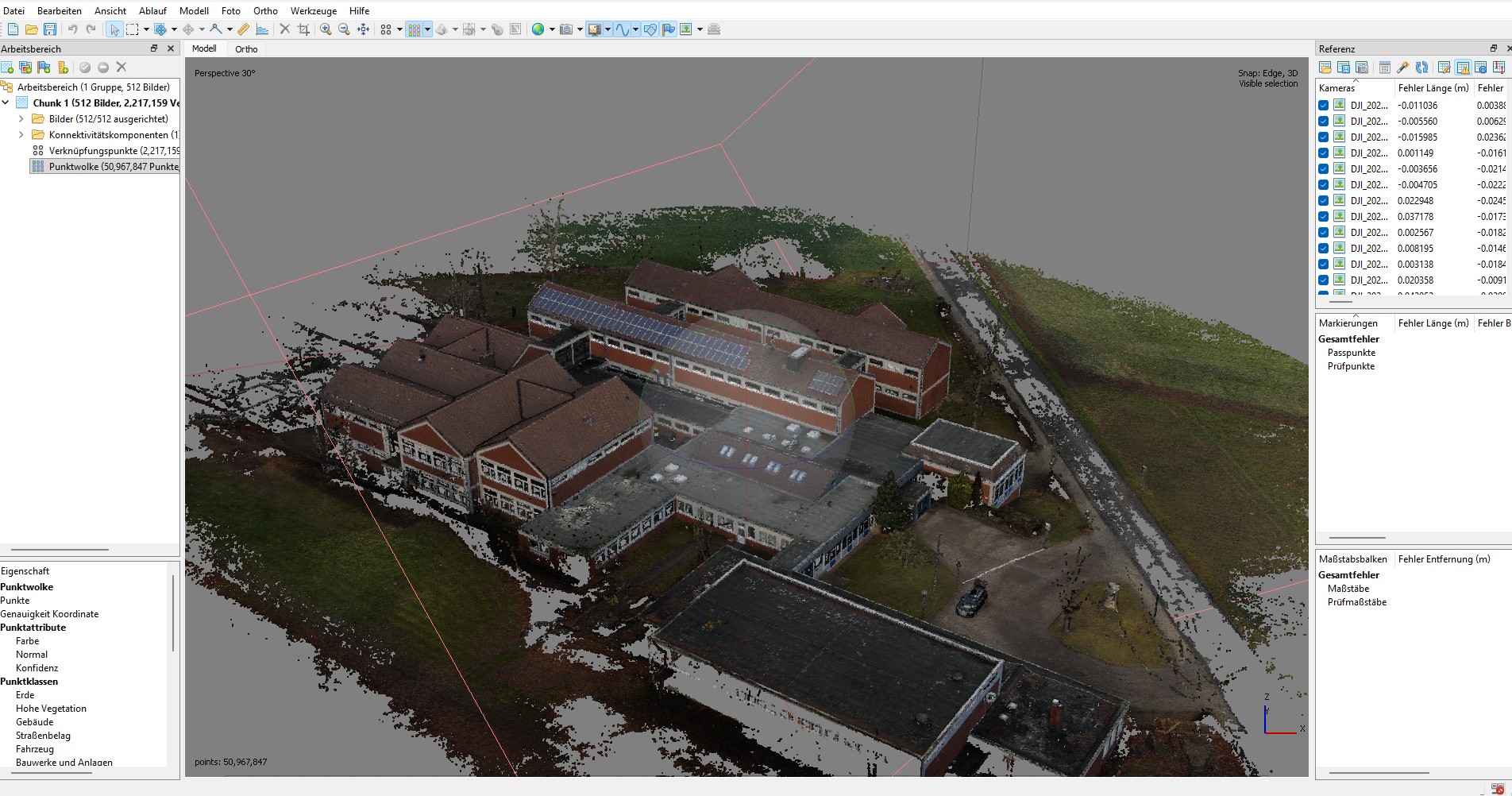
Task: Expand the Bilder folder tree node
Action: (x=21, y=119)
